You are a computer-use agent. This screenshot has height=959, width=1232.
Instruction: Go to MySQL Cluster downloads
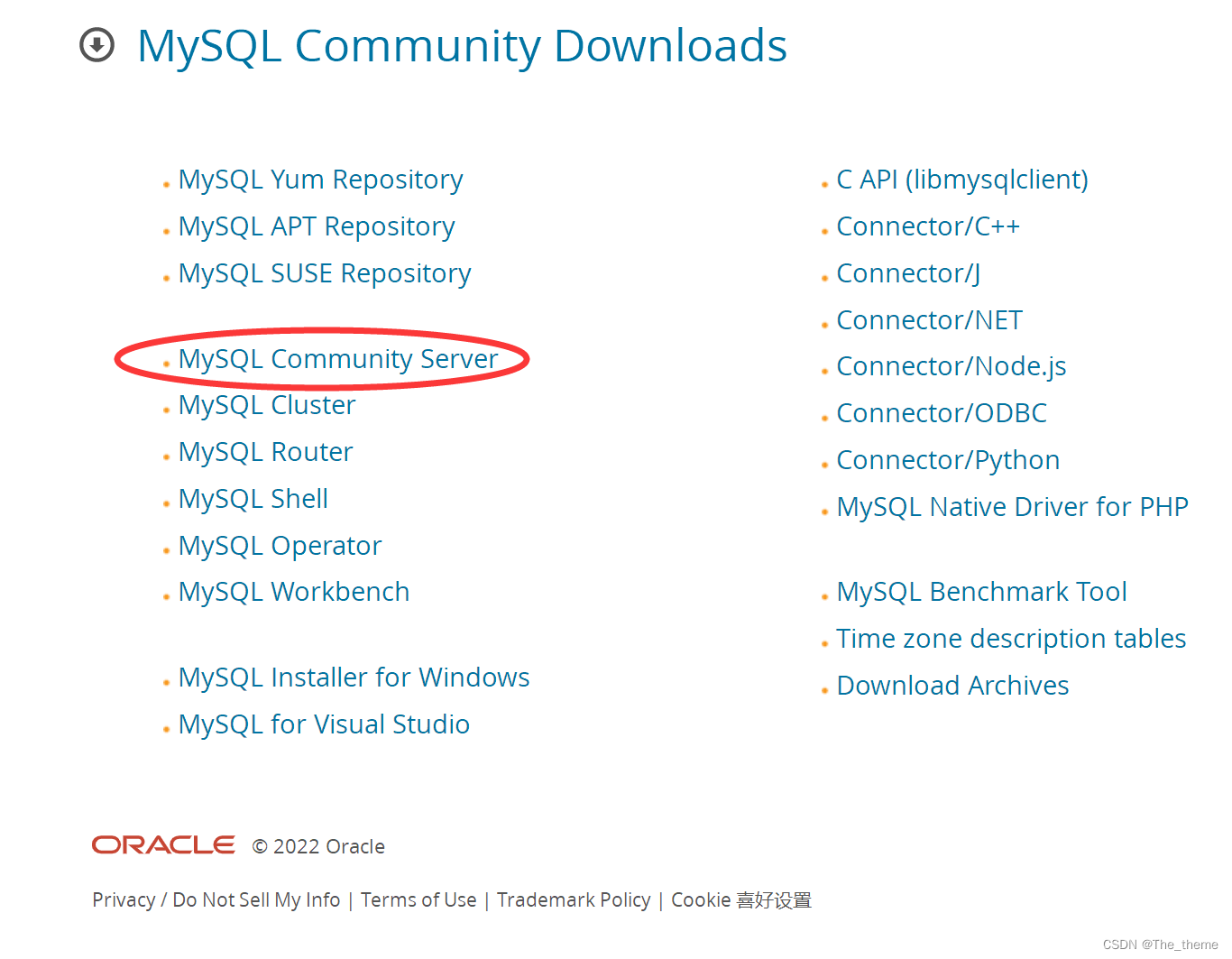267,405
